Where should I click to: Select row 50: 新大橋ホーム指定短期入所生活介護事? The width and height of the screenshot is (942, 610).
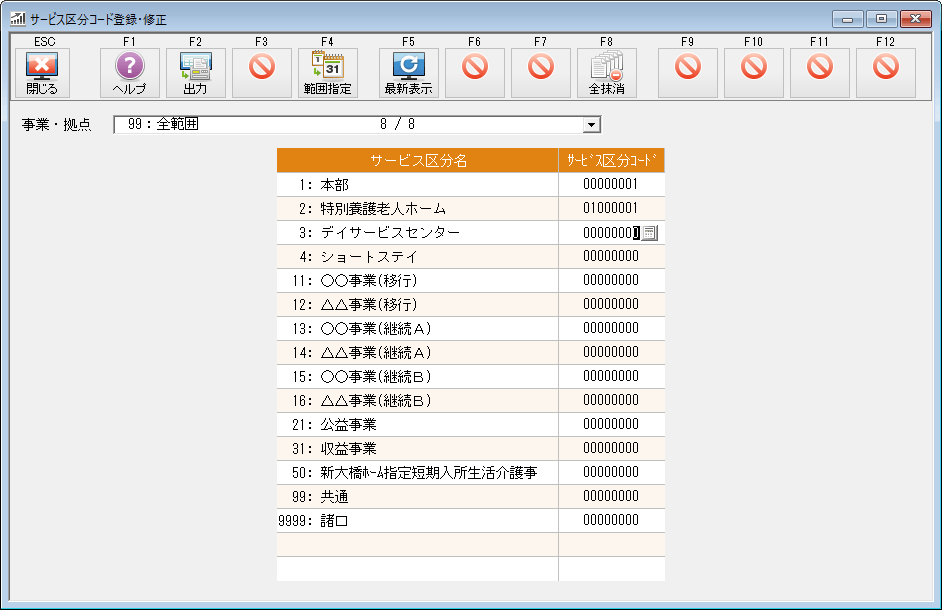pyautogui.click(x=418, y=473)
